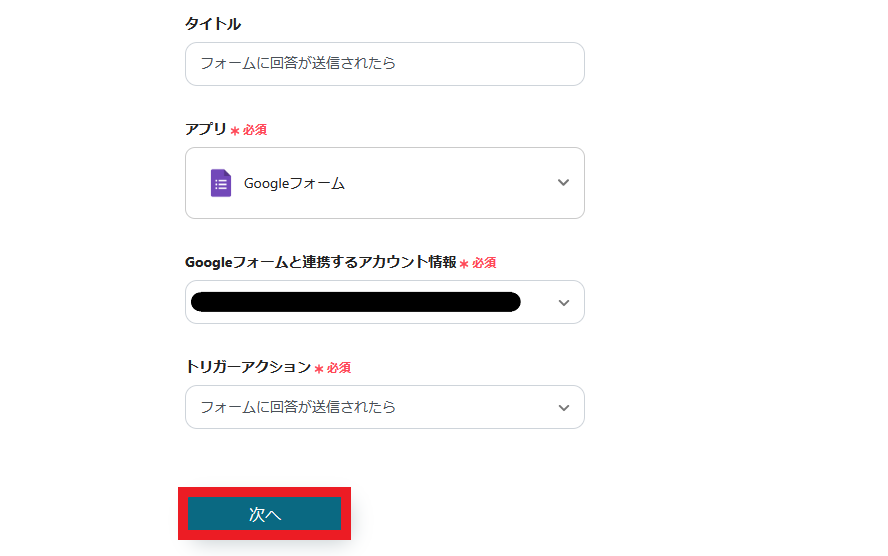
Task: Click the 必須 marker beside アプリ
Action: click(x=255, y=130)
